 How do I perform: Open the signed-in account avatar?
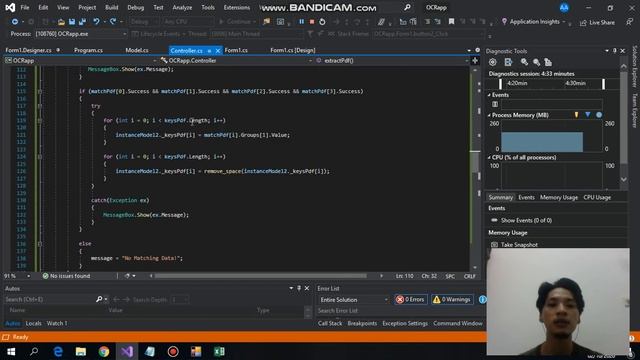pyautogui.click(x=564, y=7)
